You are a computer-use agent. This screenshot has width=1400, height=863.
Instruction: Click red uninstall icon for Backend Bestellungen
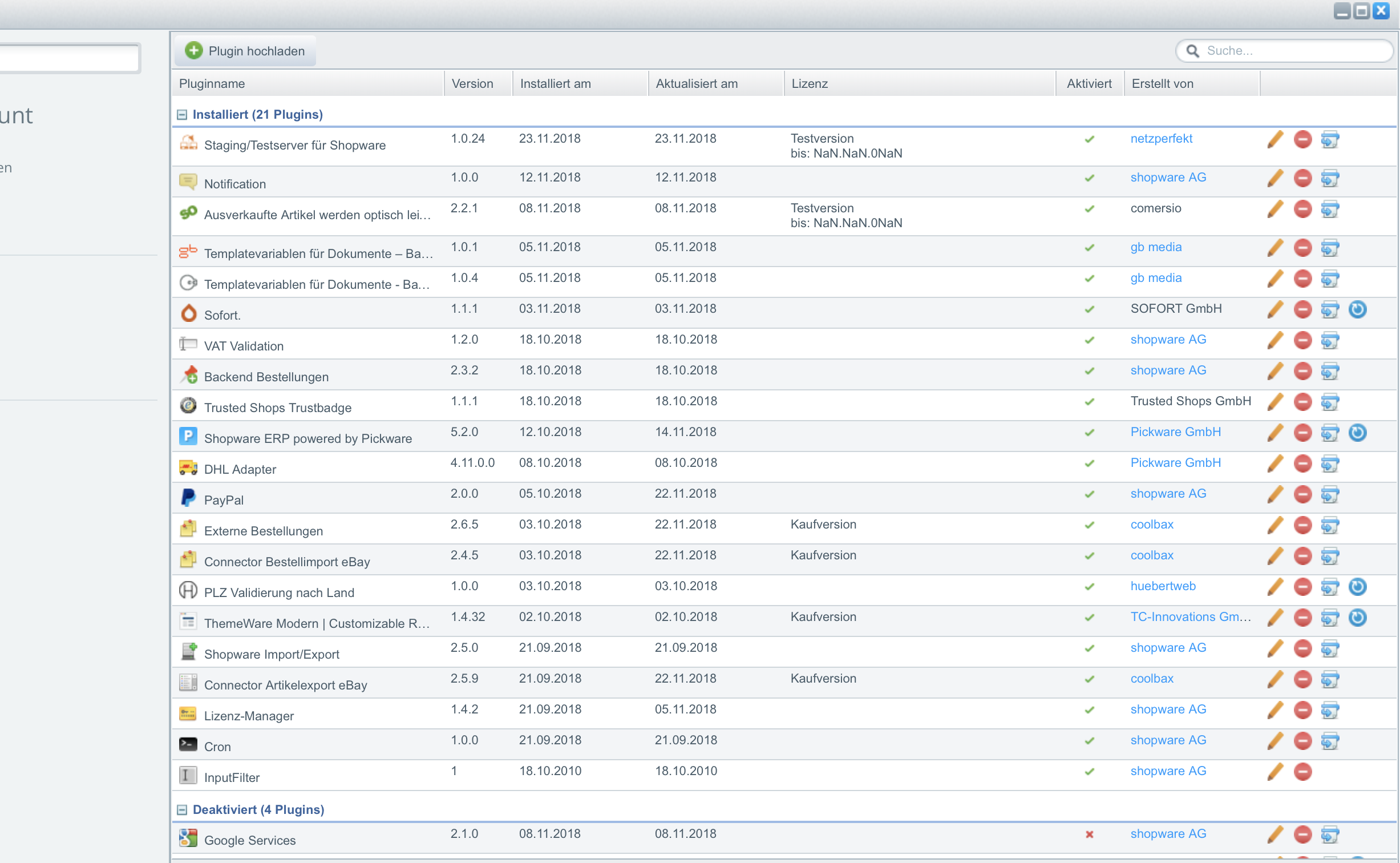(x=1302, y=371)
